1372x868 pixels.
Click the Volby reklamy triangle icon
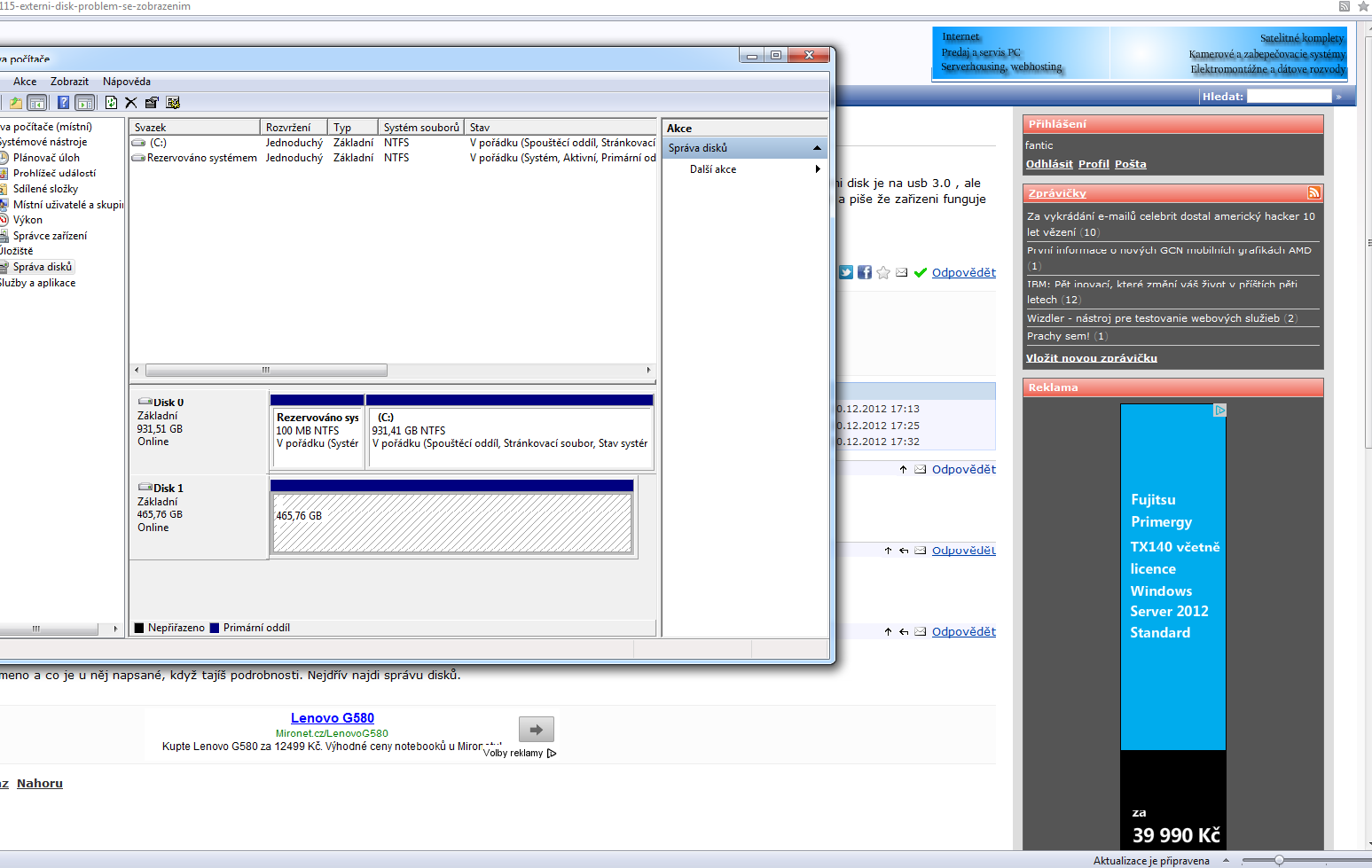(x=552, y=753)
